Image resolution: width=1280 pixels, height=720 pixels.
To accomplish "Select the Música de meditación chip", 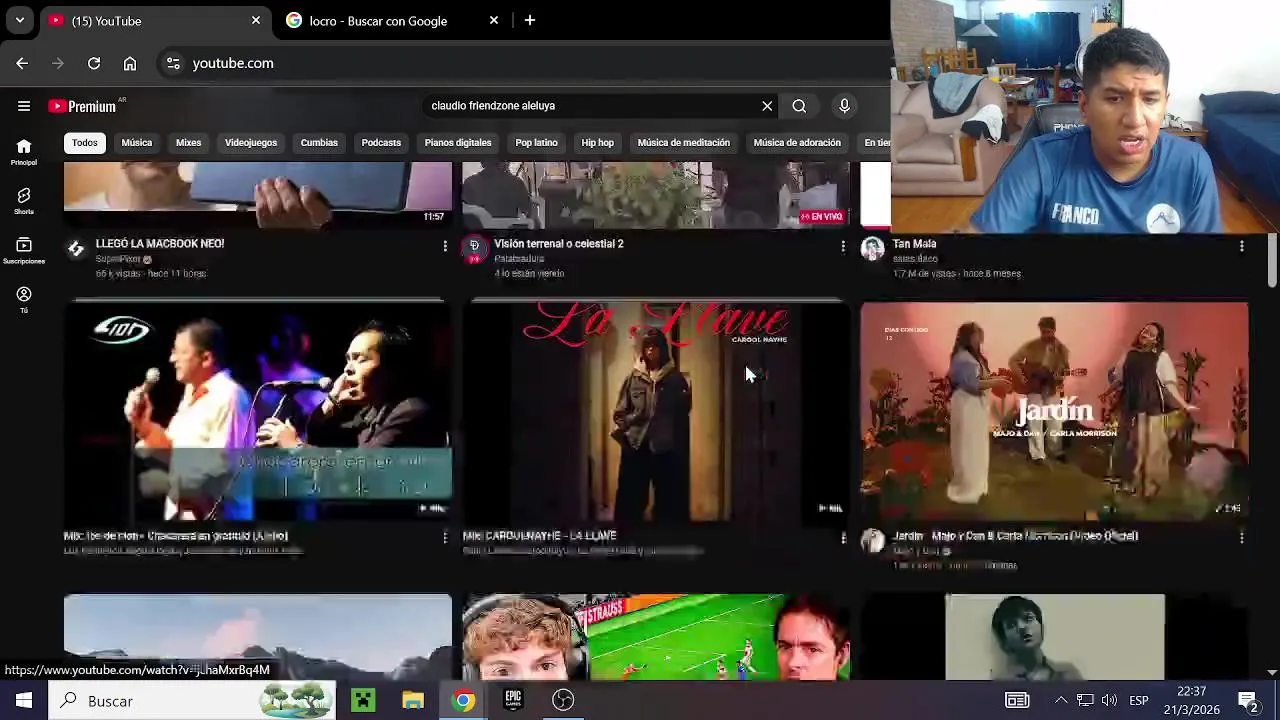I will pos(684,142).
